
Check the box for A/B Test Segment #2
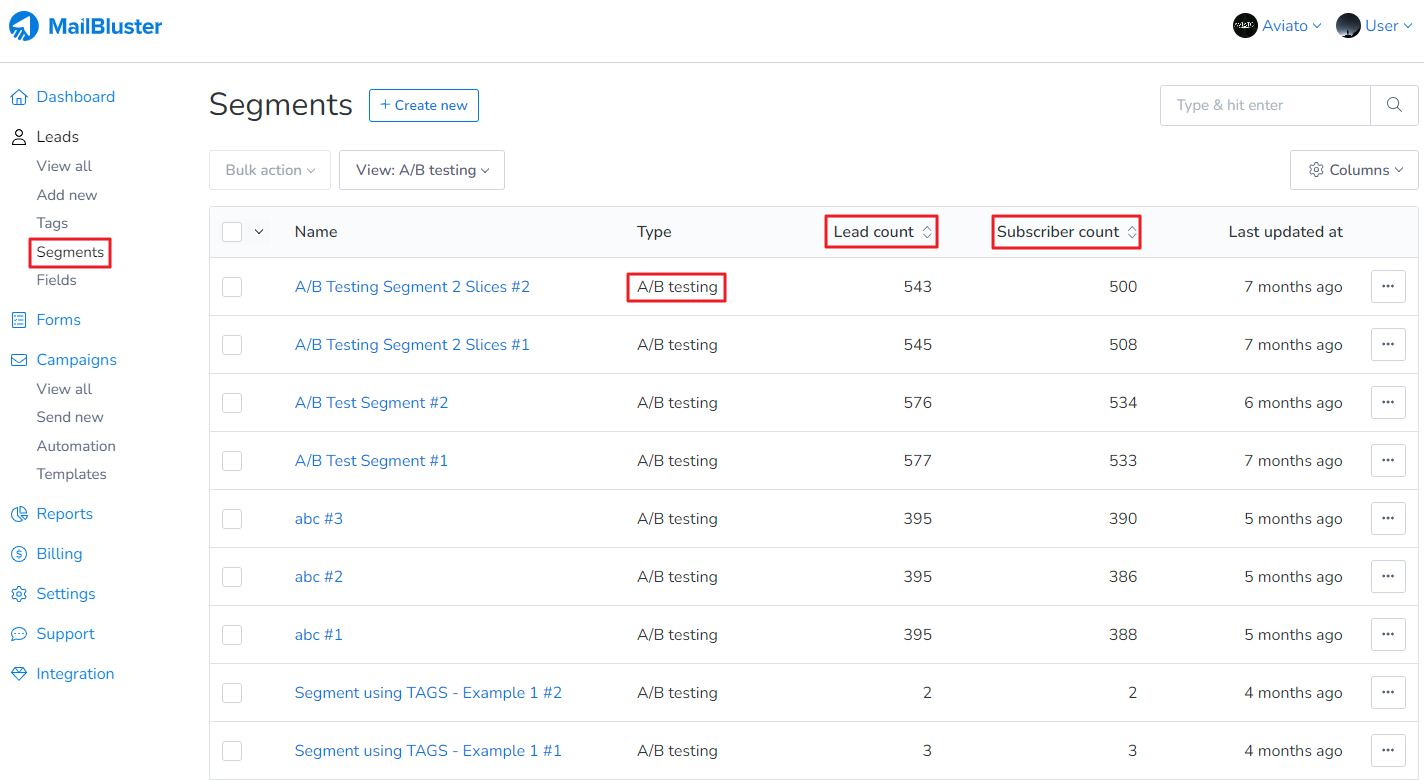(232, 403)
